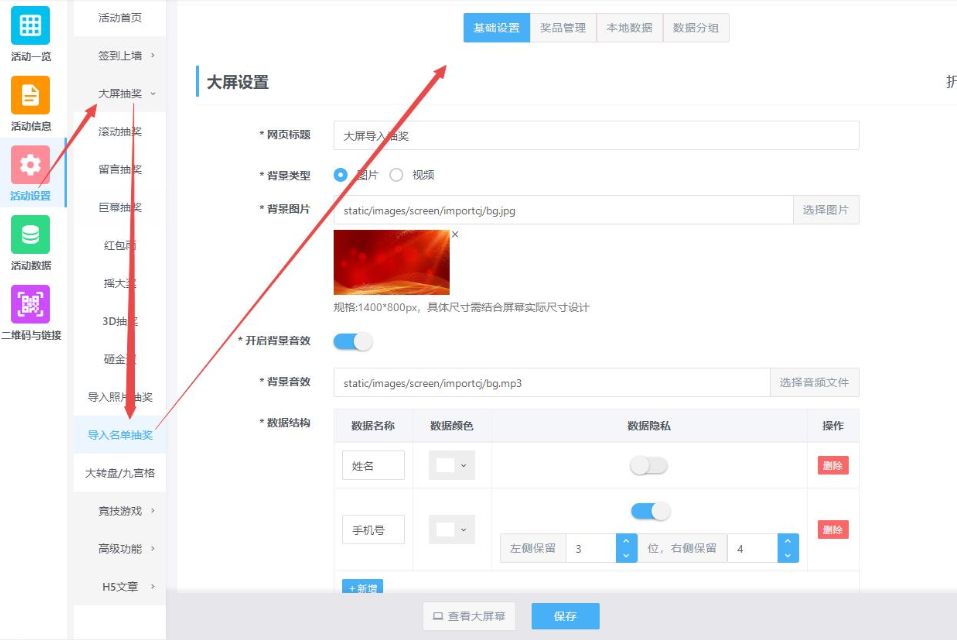
Task: Focus the 背景音效 path field
Action: coord(552,383)
